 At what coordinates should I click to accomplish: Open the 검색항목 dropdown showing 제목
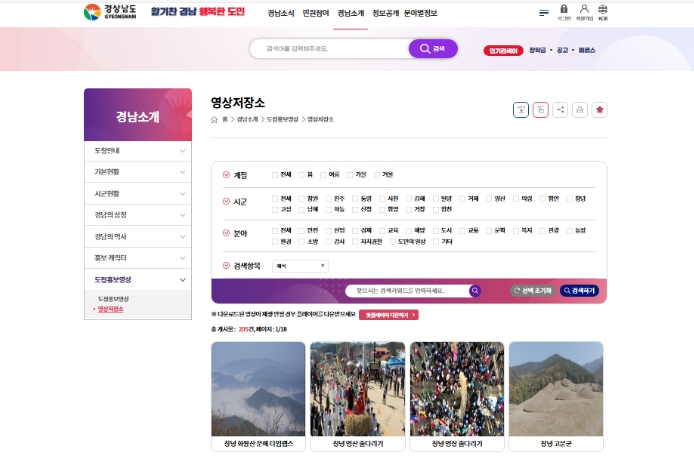pos(300,266)
